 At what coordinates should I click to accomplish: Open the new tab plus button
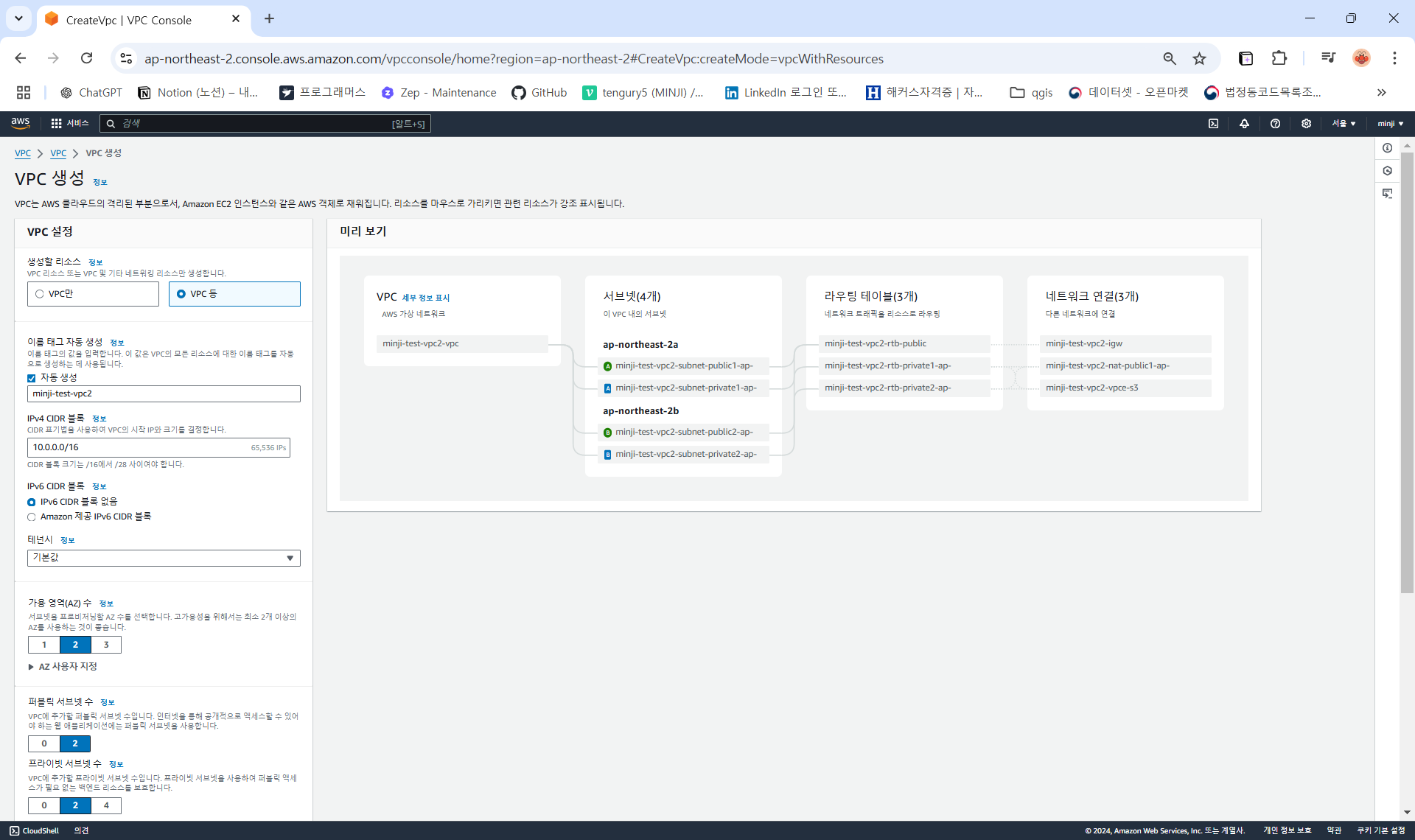tap(269, 18)
